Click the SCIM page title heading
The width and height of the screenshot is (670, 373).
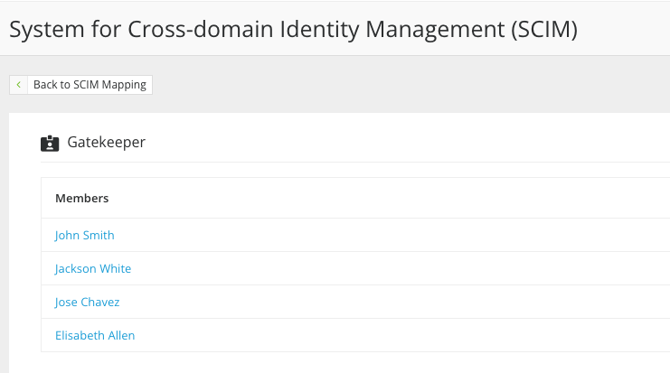(293, 29)
